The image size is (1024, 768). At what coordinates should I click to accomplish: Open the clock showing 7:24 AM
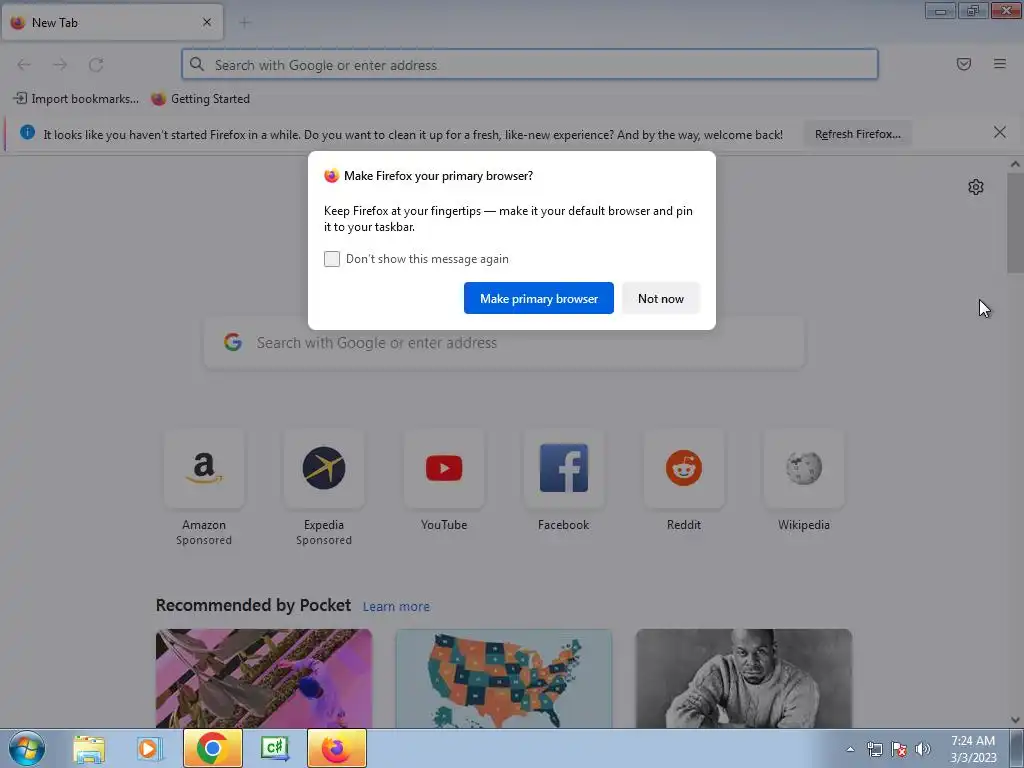coord(973,749)
